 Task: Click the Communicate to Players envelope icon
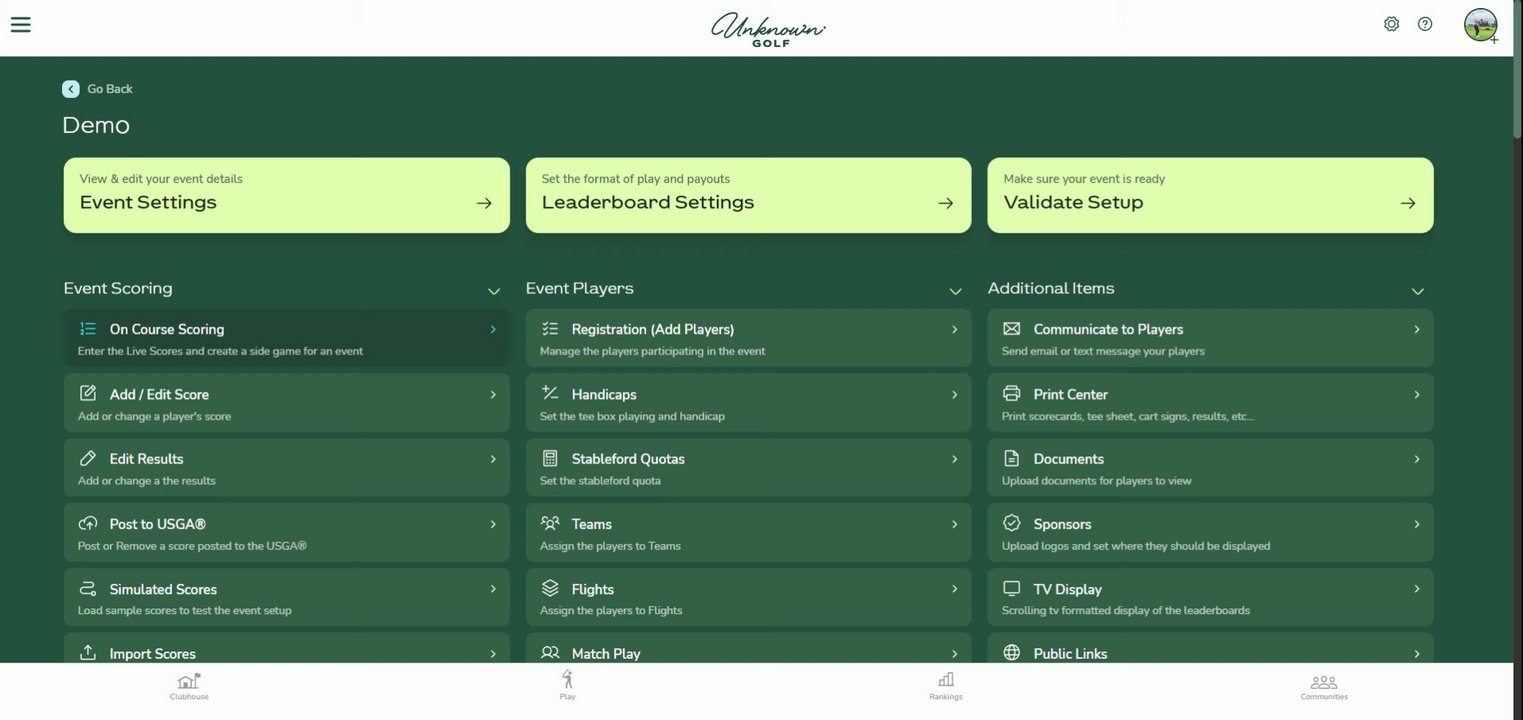(1012, 329)
